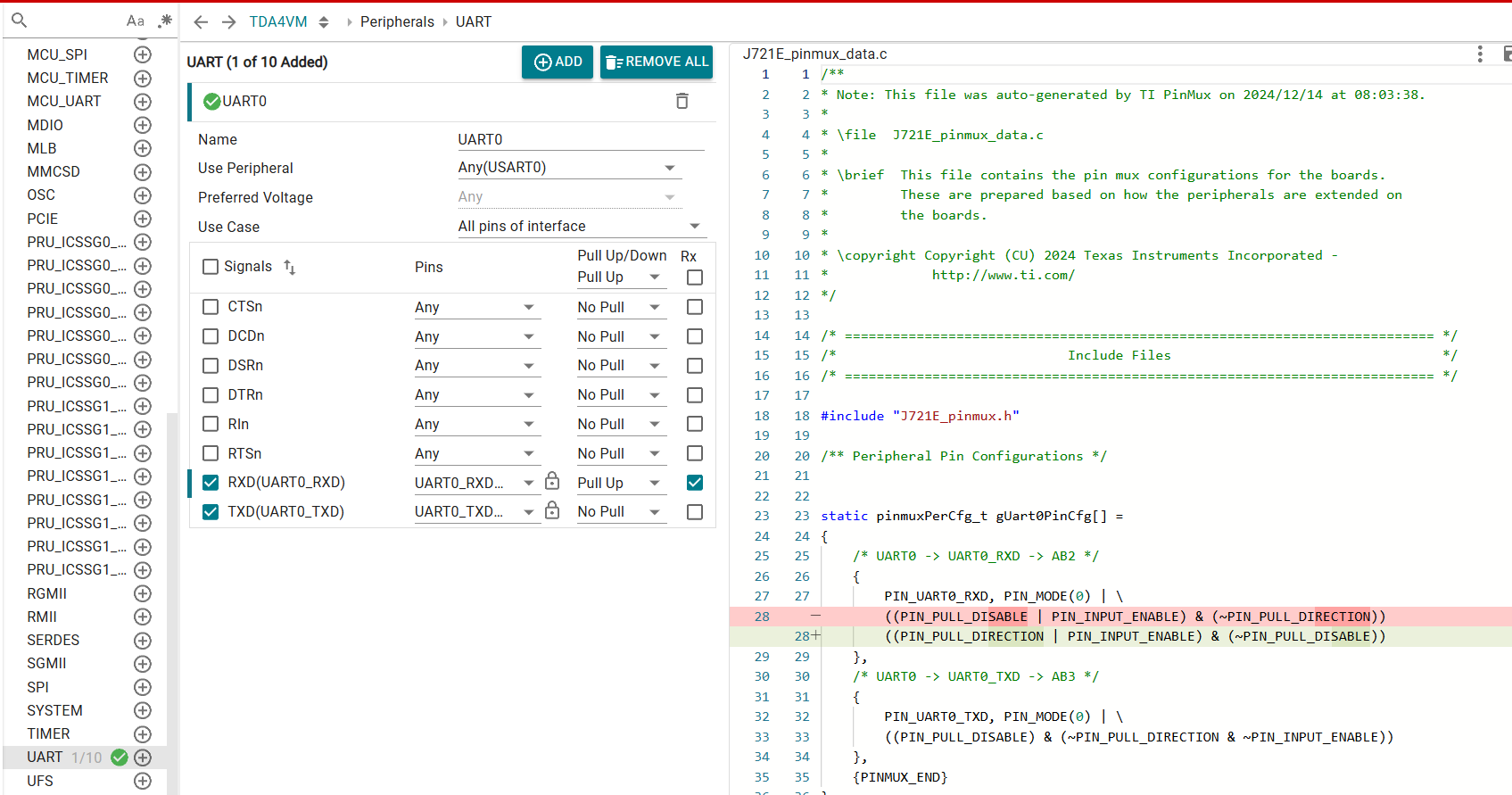The width and height of the screenshot is (1512, 795).
Task: Add an OSC instance
Action: (143, 195)
